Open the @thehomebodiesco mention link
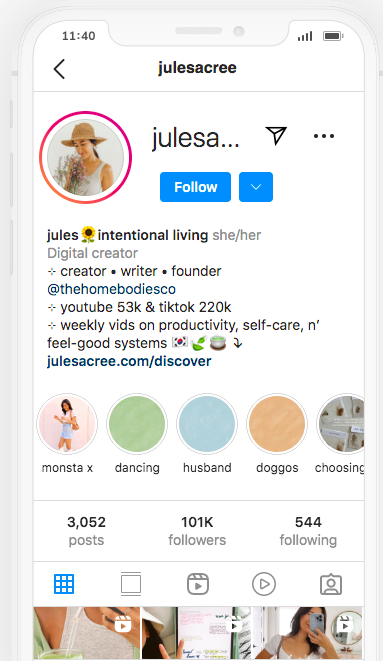The width and height of the screenshot is (383, 661). click(111, 289)
